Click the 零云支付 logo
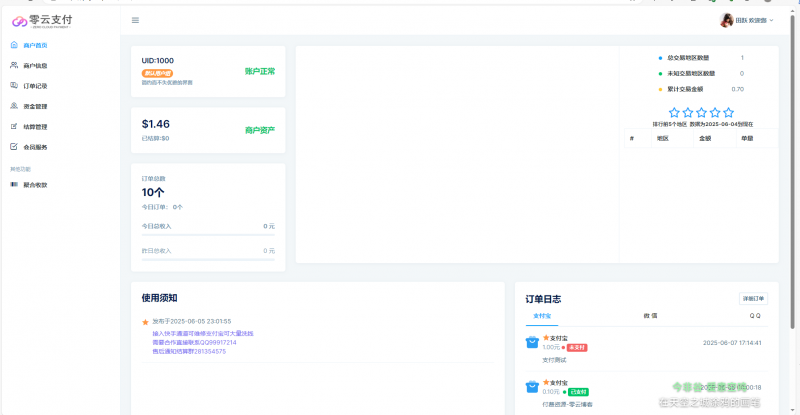The image size is (800, 415). pos(43,20)
